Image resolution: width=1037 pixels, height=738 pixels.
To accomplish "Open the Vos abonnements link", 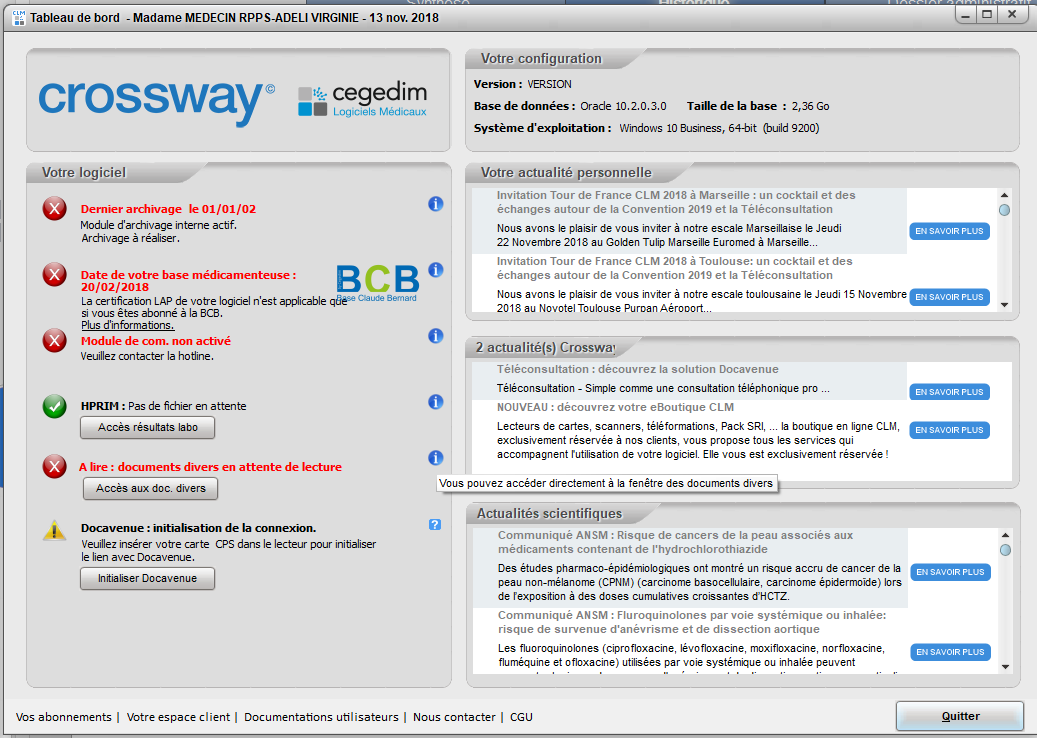I will pyautogui.click(x=63, y=717).
